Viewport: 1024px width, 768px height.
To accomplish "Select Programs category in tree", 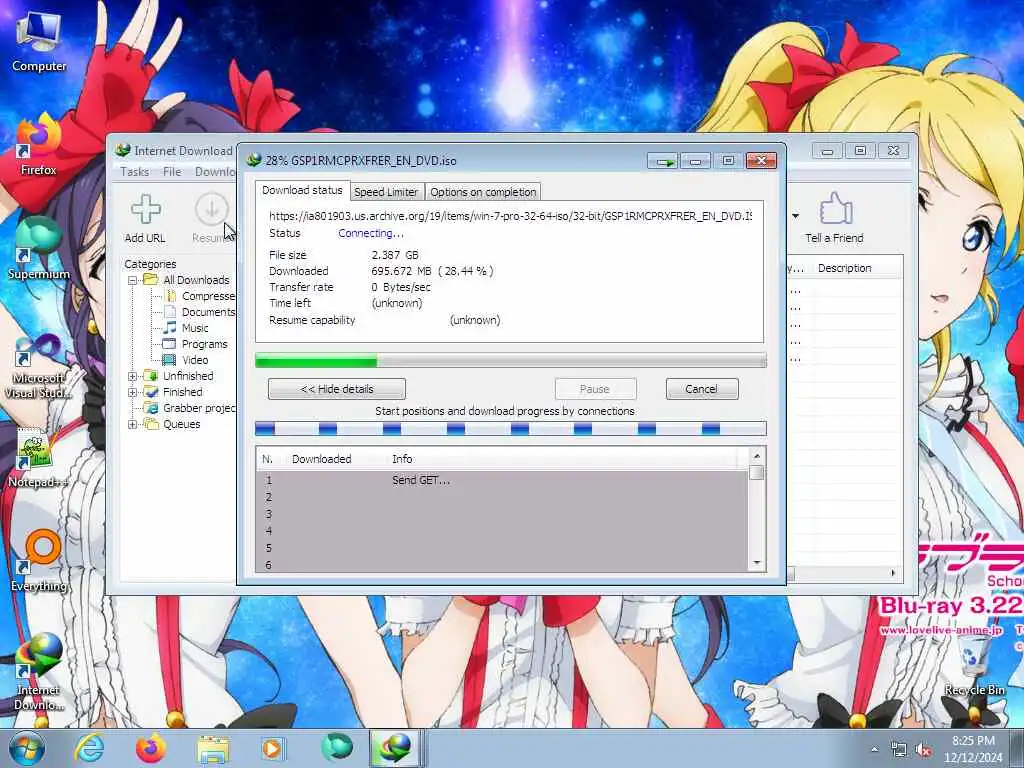I will tap(195, 344).
